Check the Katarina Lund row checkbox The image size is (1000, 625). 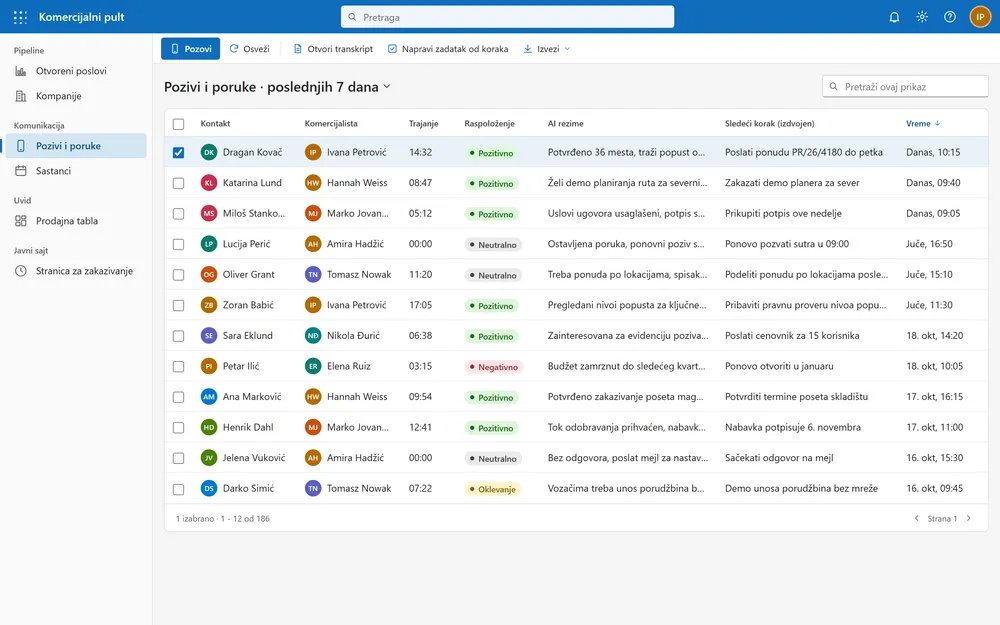[x=179, y=183]
